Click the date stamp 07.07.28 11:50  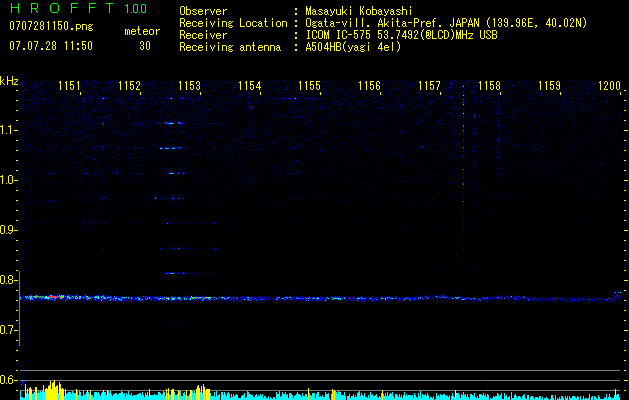(x=51, y=46)
